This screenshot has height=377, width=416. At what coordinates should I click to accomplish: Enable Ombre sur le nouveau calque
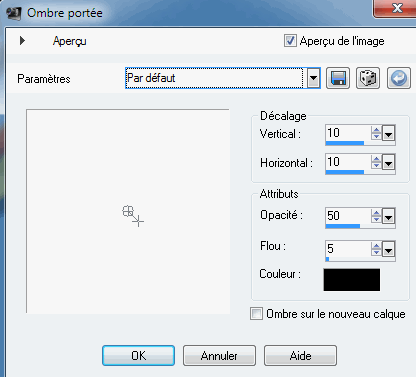(x=256, y=314)
